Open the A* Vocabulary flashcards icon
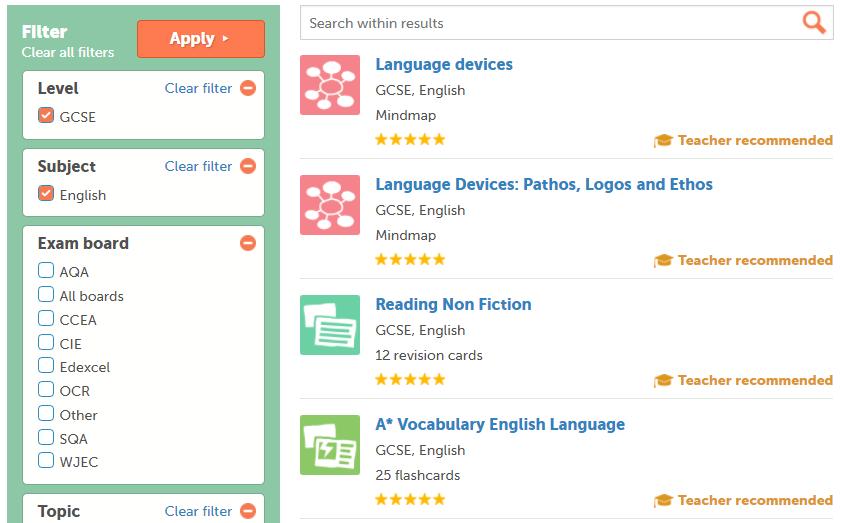The image size is (846, 523). pyautogui.click(x=330, y=445)
